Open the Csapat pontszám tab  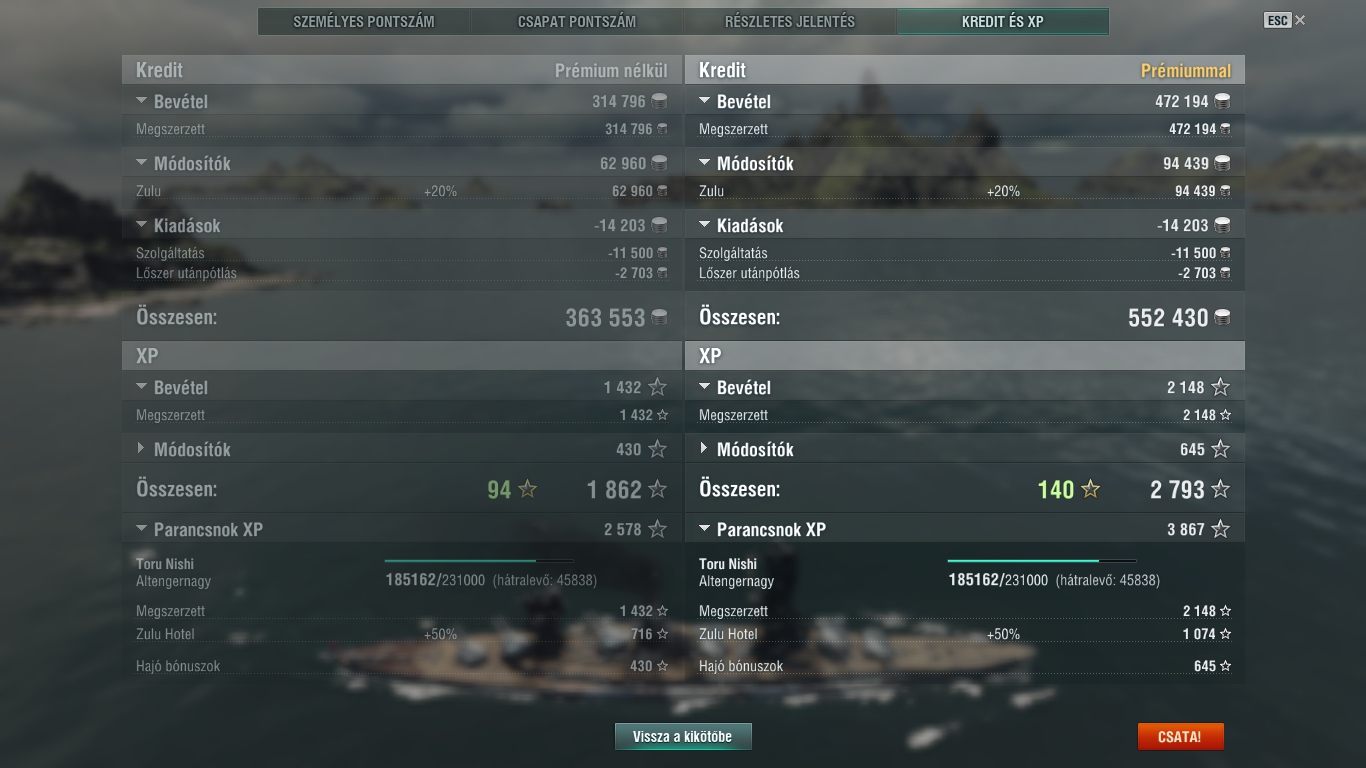point(577,21)
